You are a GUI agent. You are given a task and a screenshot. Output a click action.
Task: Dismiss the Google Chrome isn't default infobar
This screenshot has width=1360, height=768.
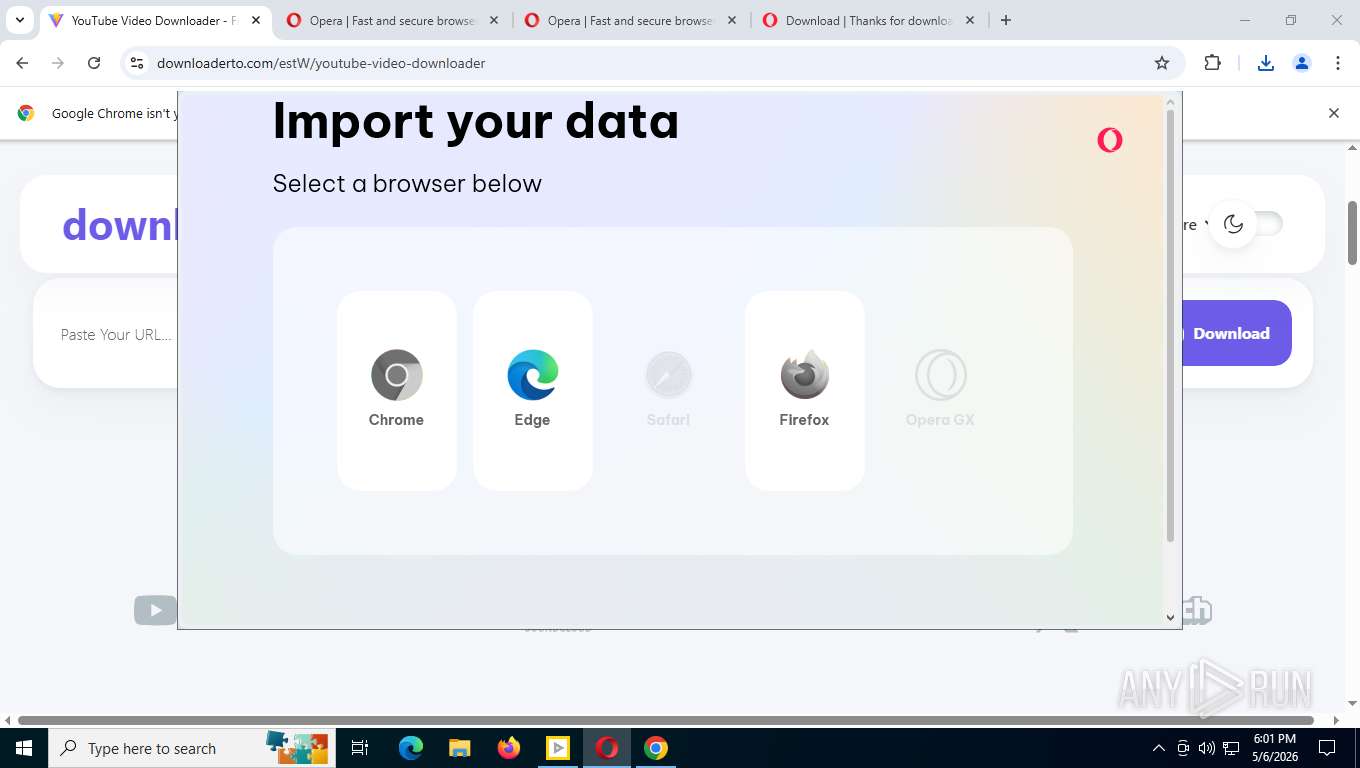(x=1333, y=113)
